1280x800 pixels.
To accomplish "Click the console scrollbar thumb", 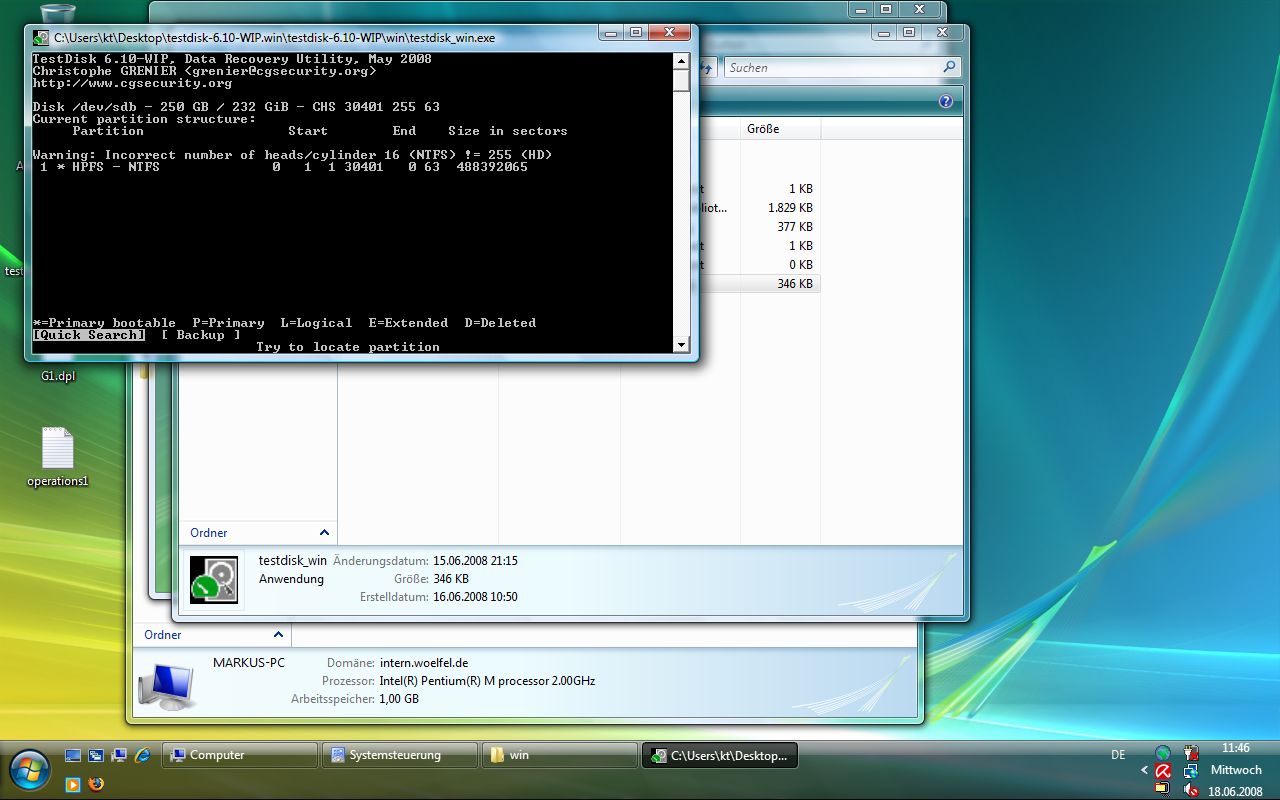I will click(x=681, y=80).
